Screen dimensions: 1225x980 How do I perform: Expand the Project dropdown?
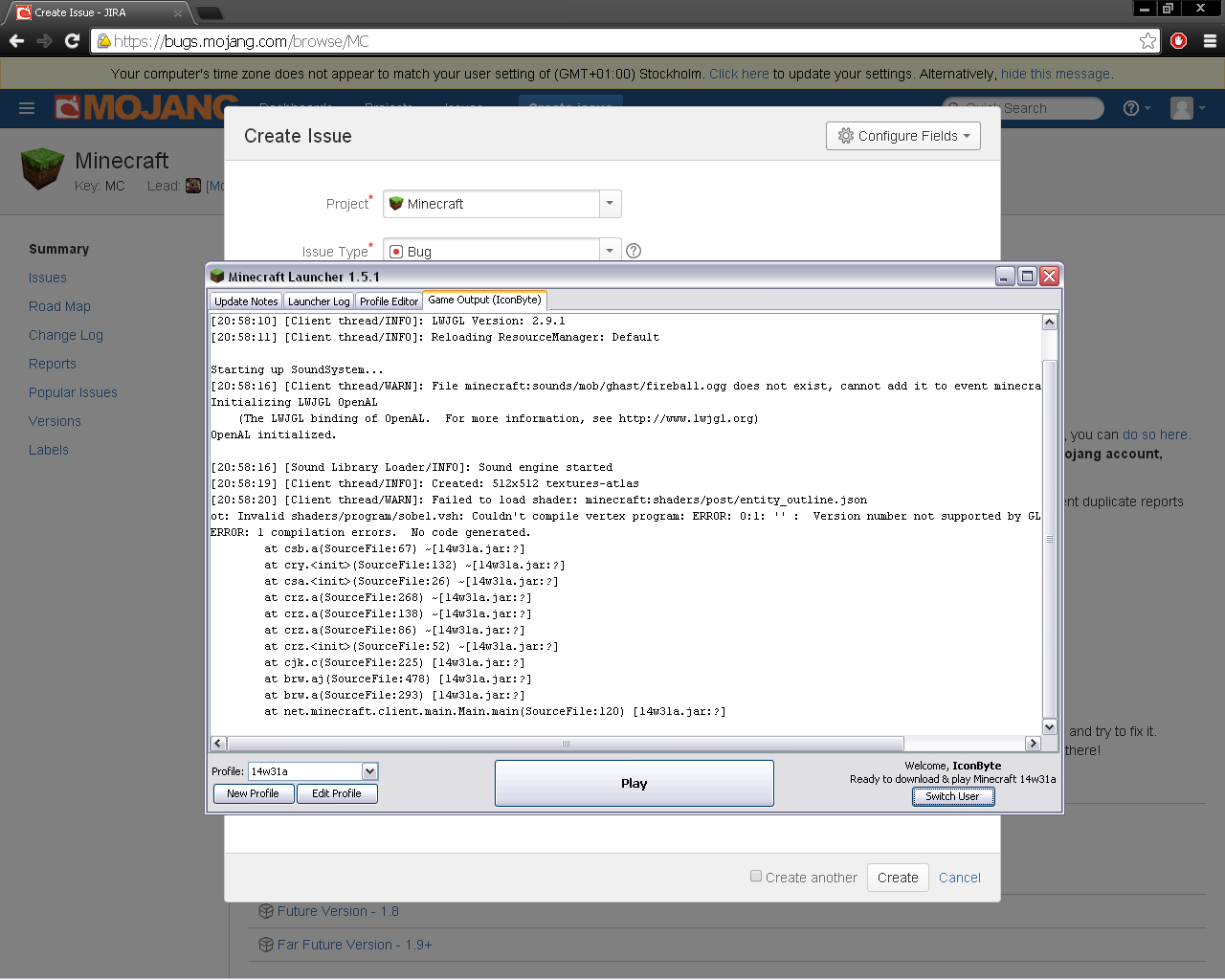[610, 204]
